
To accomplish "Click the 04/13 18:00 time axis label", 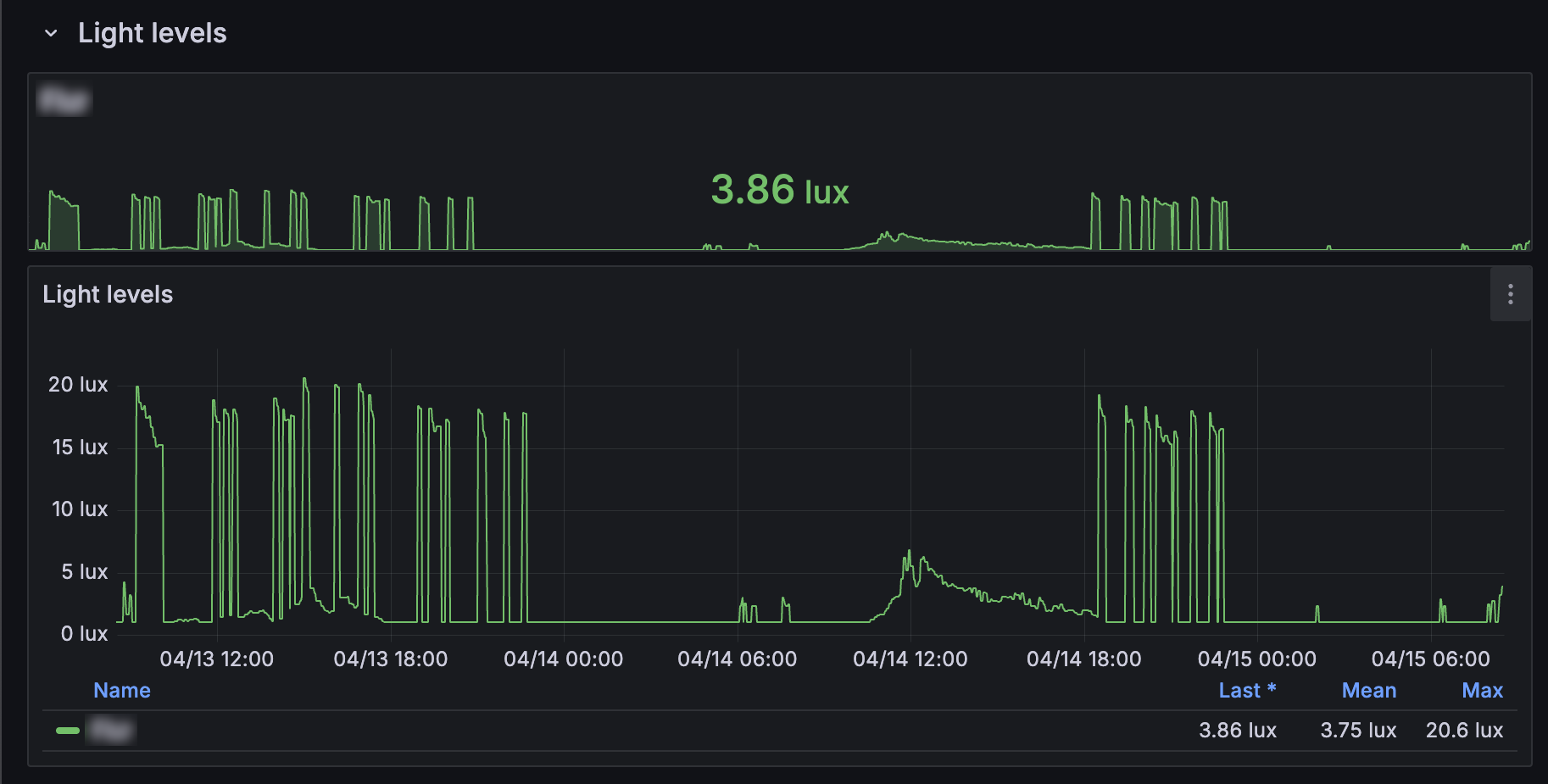I will click(x=390, y=659).
